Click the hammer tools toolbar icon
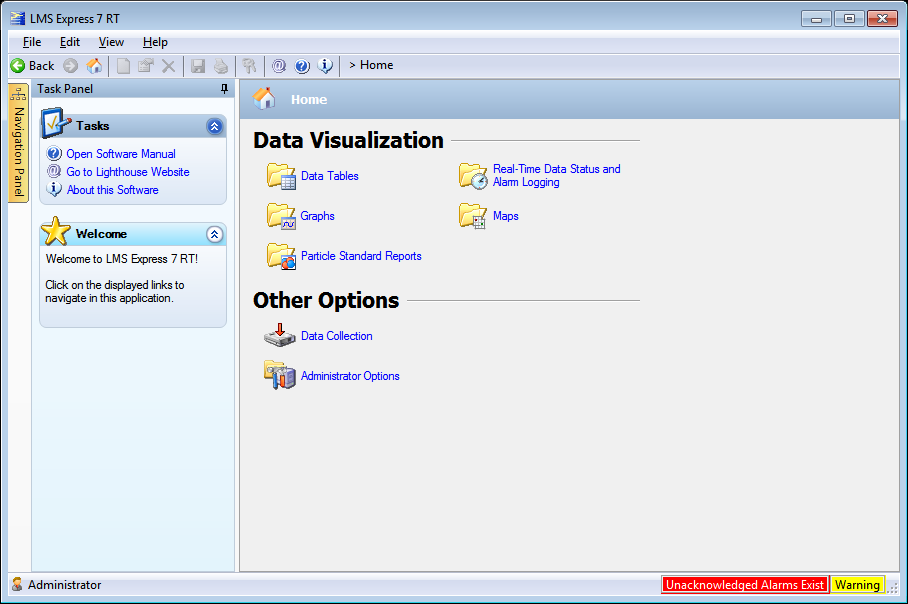This screenshot has height=604, width=908. point(250,66)
